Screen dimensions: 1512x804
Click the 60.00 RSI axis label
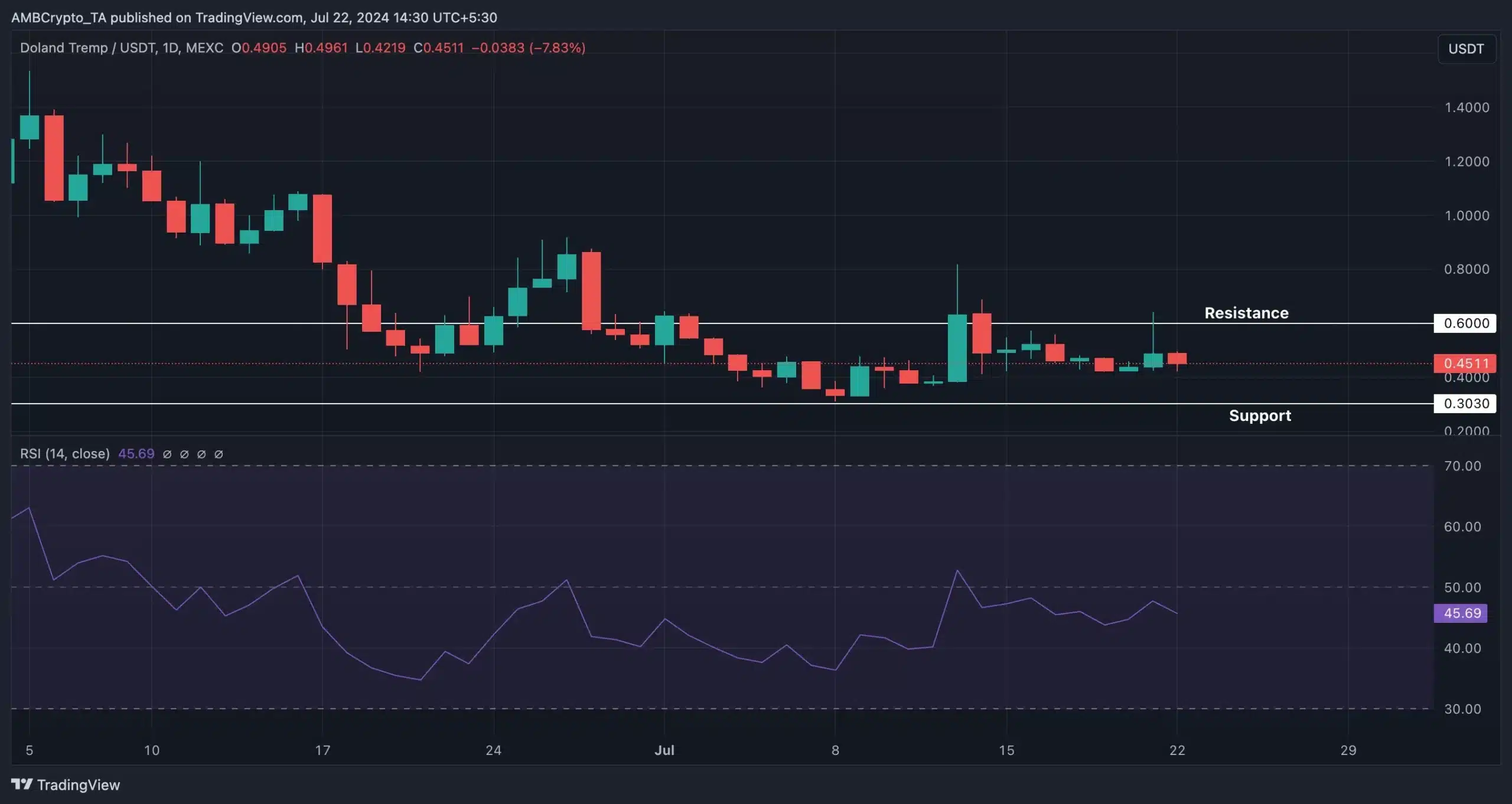coord(1462,527)
